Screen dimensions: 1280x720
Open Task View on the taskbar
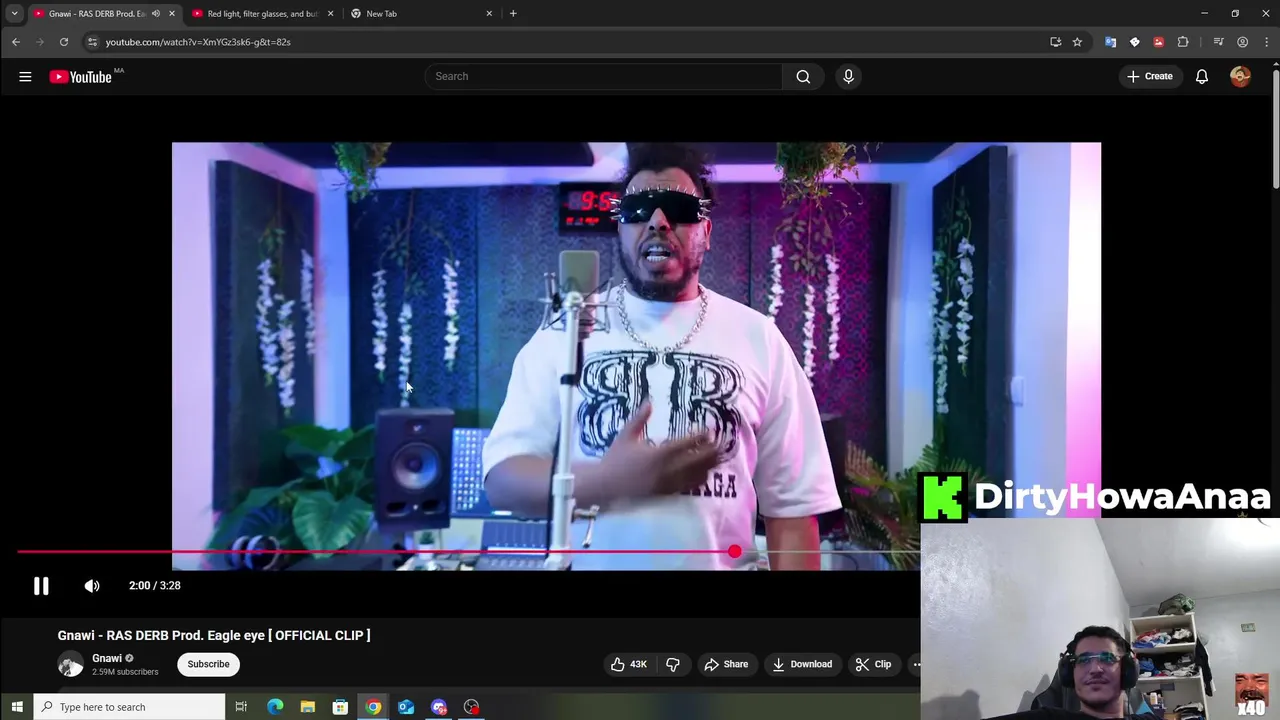pos(241,707)
